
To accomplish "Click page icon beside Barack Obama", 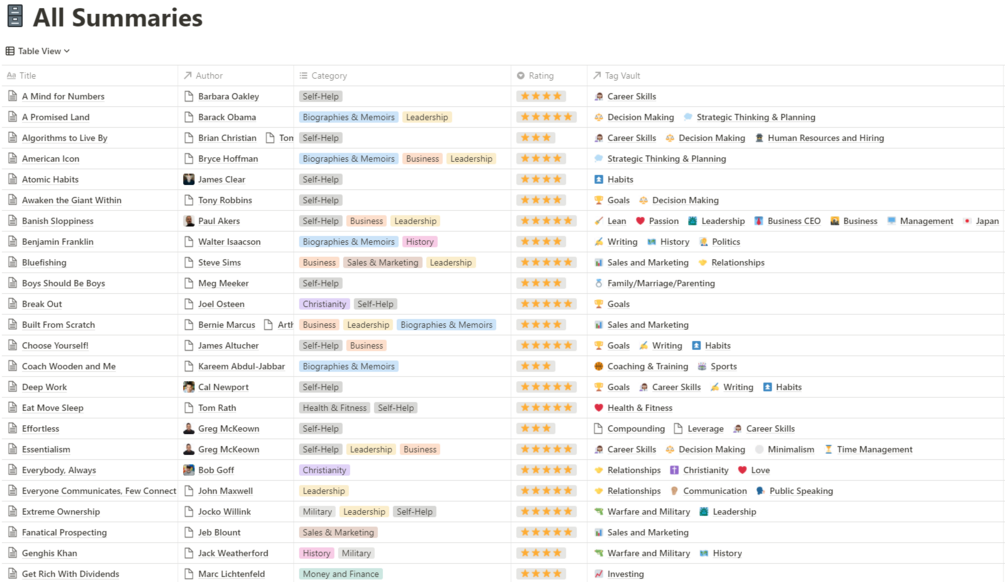I will pos(188,117).
